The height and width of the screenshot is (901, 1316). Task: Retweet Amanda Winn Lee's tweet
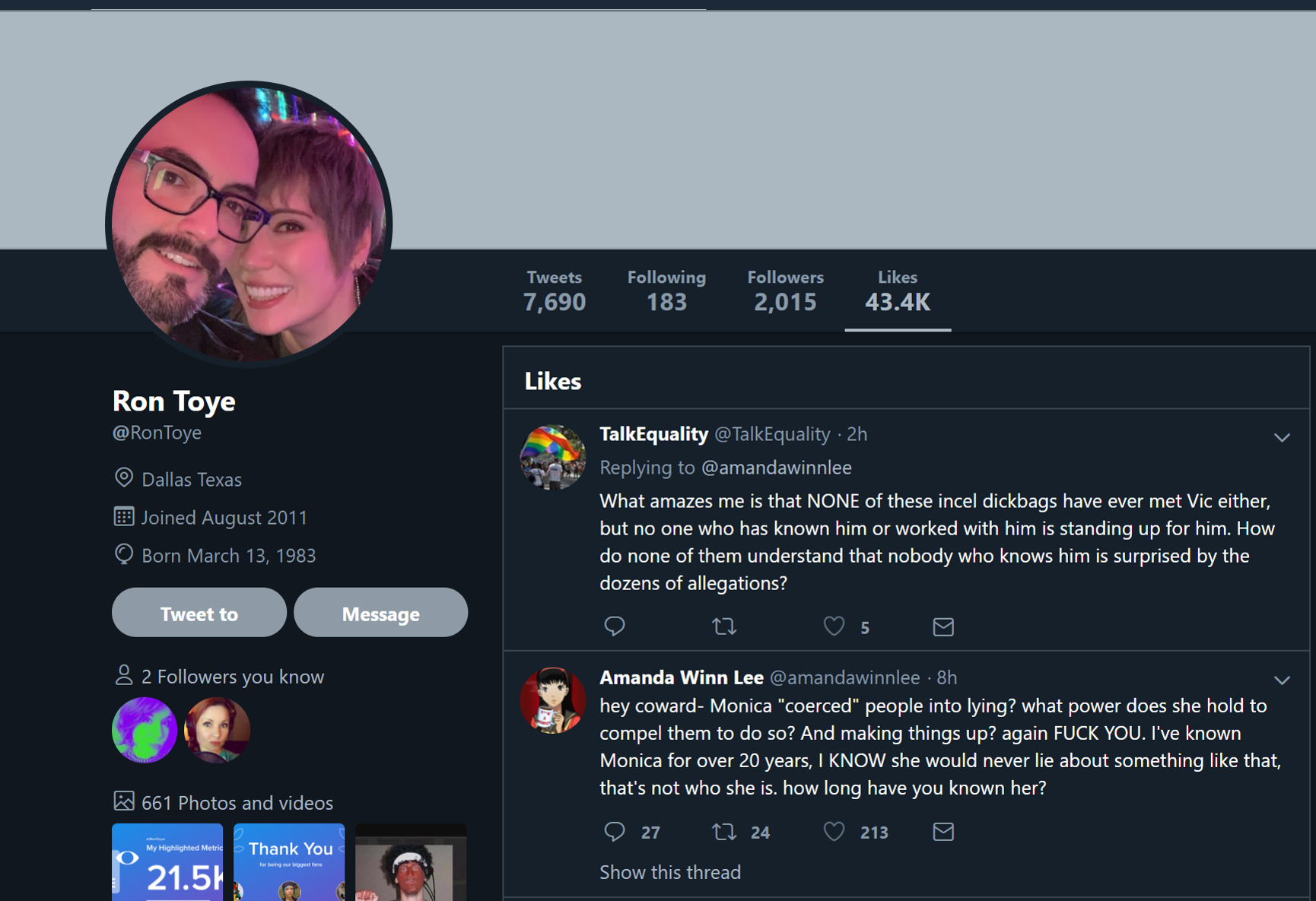point(724,832)
